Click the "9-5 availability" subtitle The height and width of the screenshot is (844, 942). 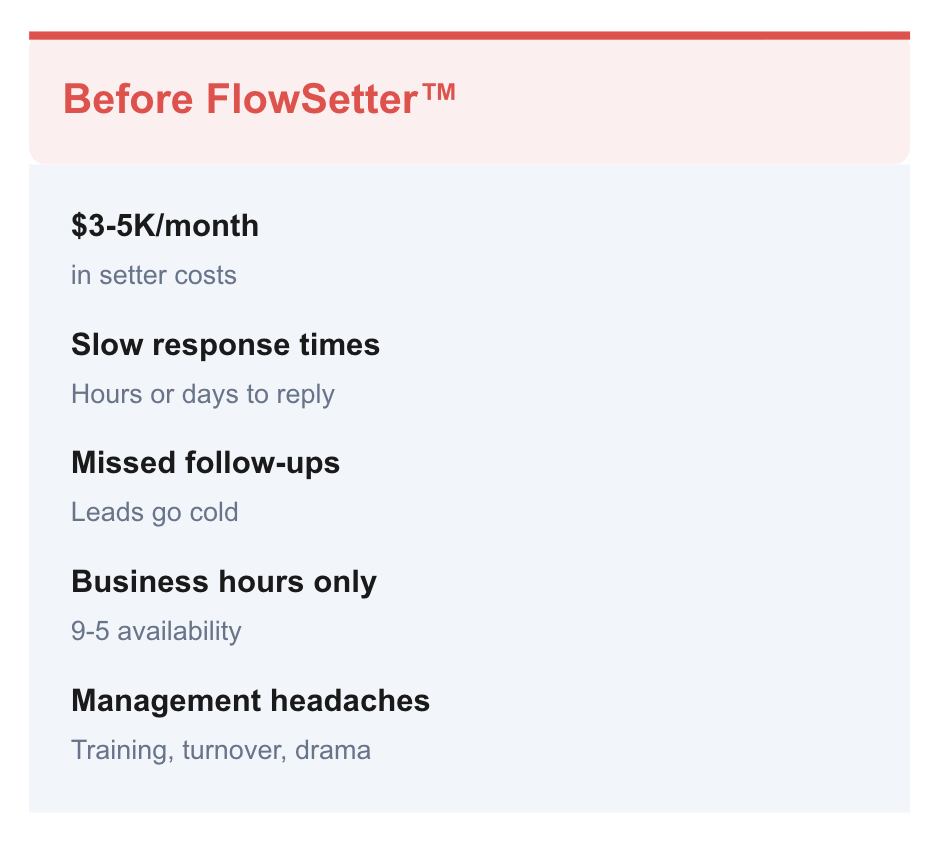(x=156, y=631)
